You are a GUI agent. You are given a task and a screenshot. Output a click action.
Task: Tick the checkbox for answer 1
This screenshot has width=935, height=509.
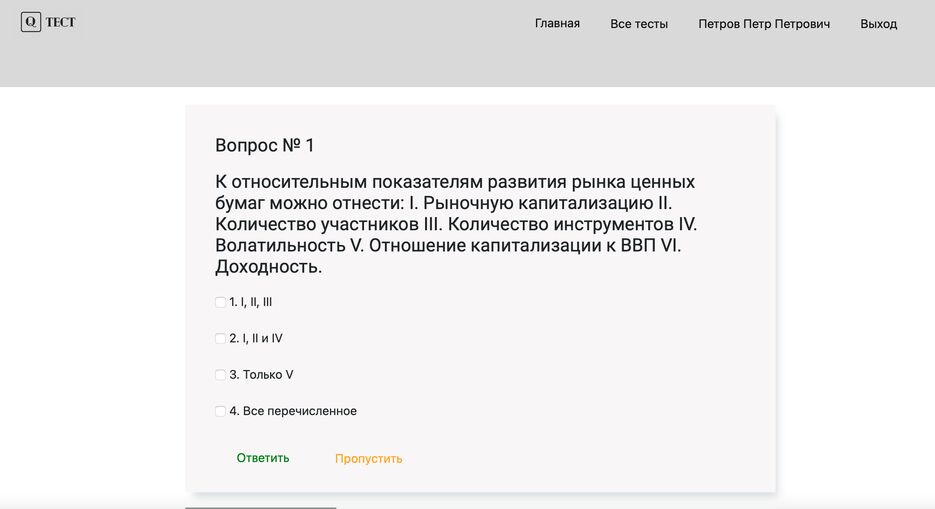[221, 302]
